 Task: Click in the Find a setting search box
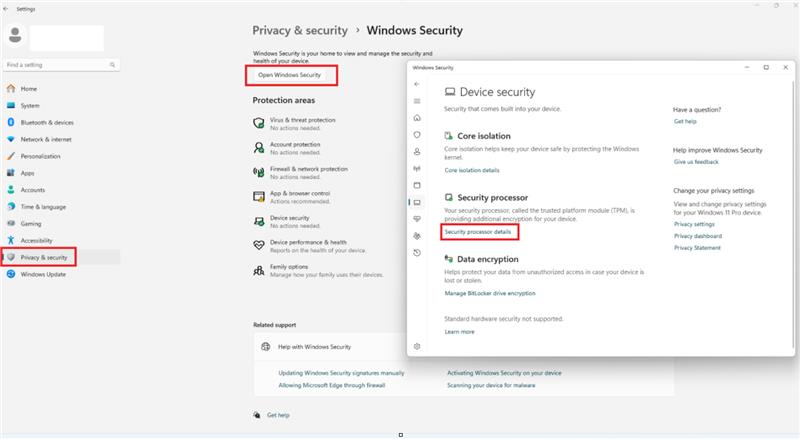click(x=61, y=65)
